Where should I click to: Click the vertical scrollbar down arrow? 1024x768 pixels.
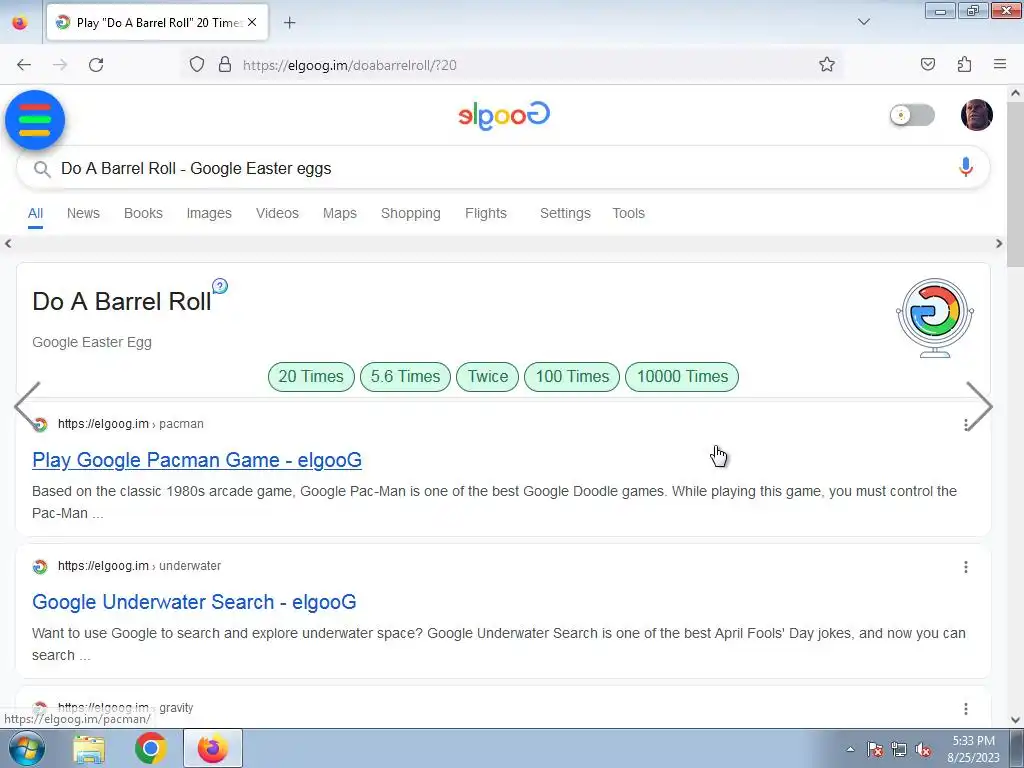[x=1015, y=720]
